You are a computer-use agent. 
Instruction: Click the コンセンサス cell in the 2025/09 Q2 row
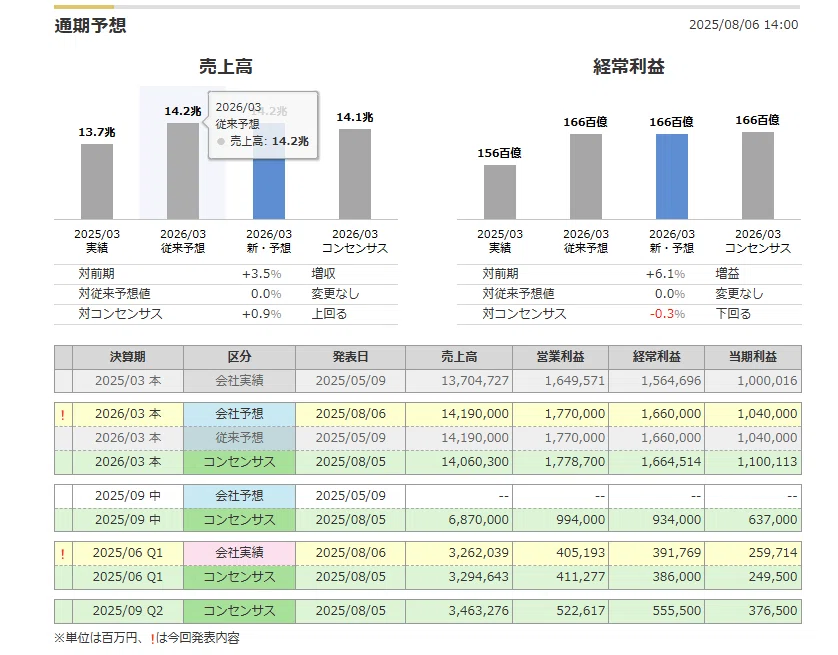[239, 611]
